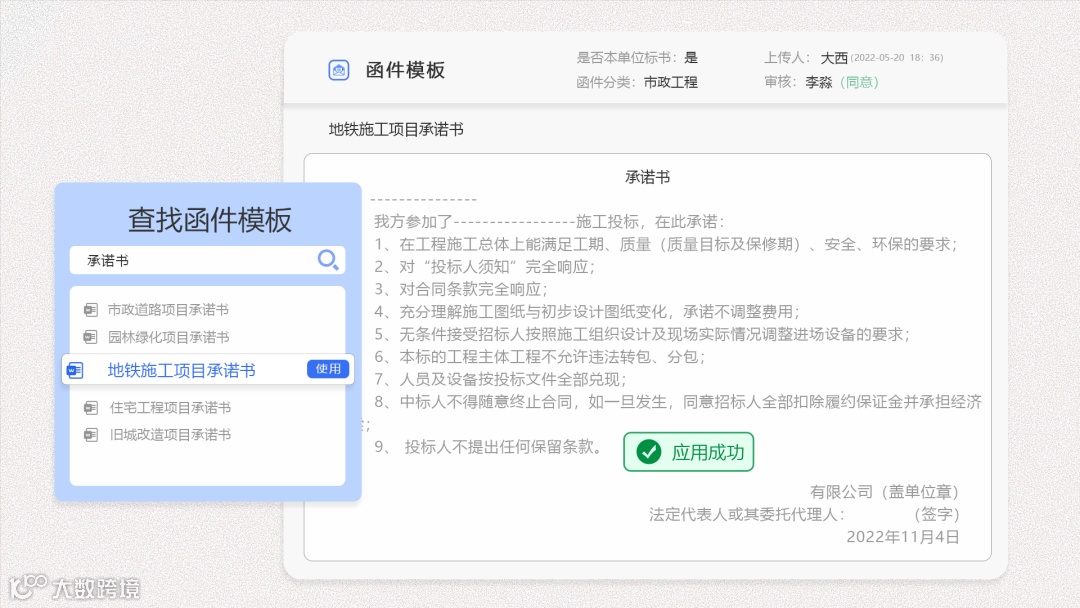This screenshot has height=608, width=1080.
Task: Click upload timestamp 2022-05-20 18:36
Action: tap(897, 58)
